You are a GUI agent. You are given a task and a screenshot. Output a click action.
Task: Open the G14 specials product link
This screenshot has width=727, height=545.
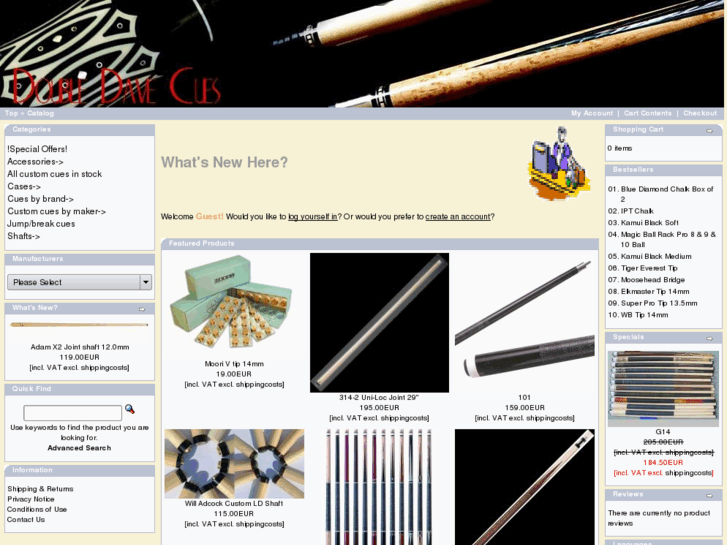(663, 432)
